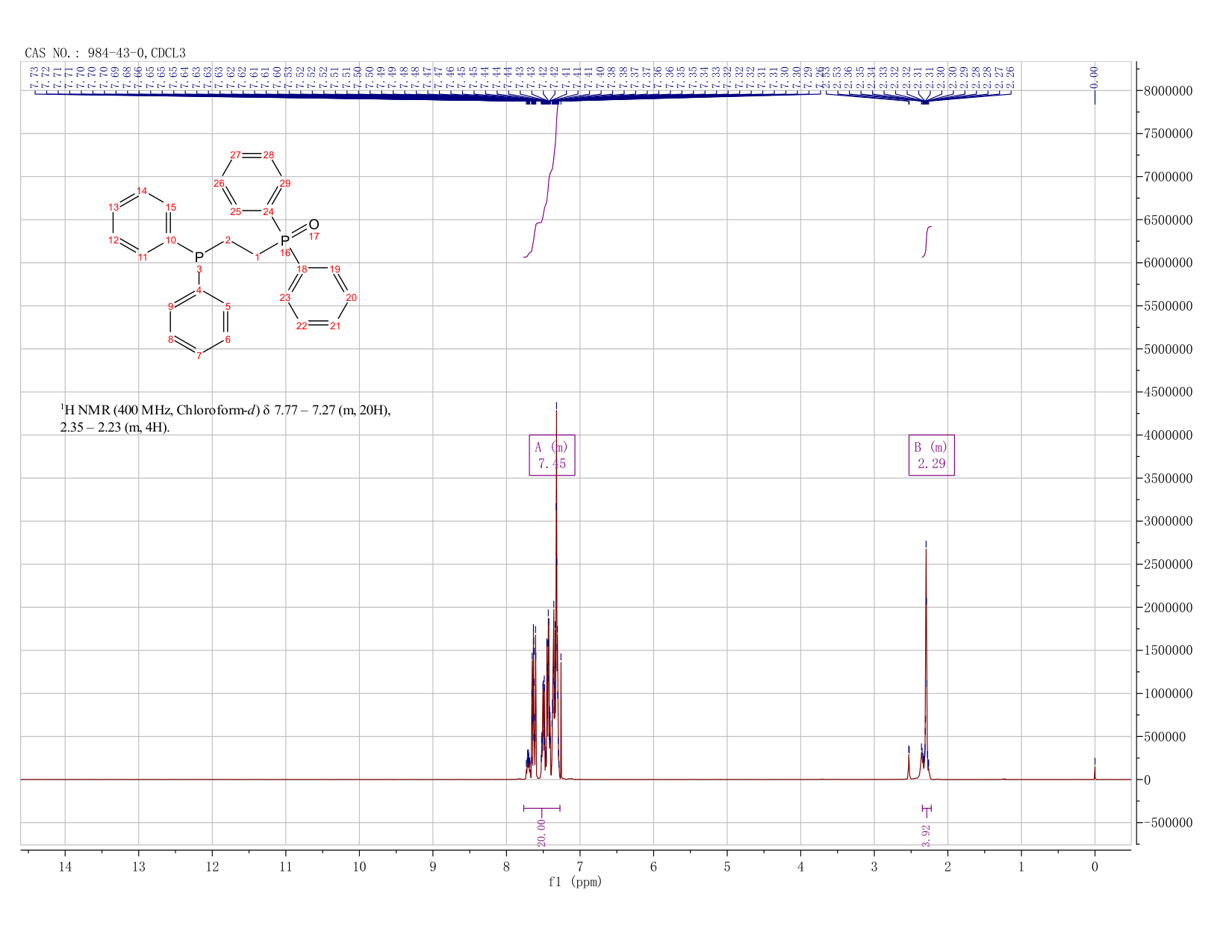Select the 3.92 integral value near 2.29 ppm

(927, 836)
